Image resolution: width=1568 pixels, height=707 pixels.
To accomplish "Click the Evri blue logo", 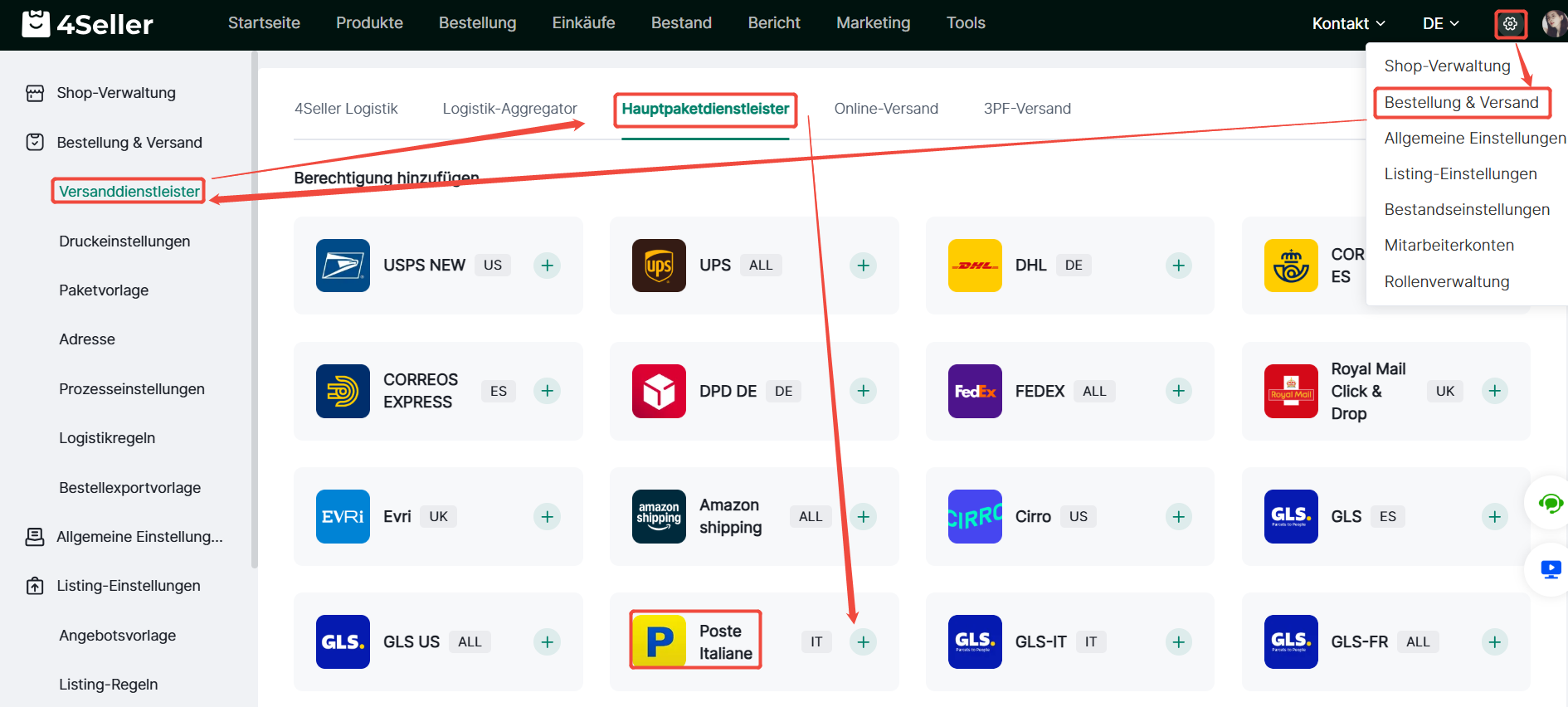I will (343, 517).
